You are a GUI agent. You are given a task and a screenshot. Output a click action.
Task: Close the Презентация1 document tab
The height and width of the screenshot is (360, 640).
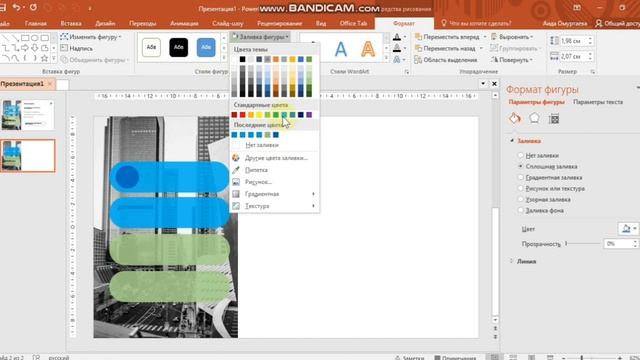[x=50, y=84]
